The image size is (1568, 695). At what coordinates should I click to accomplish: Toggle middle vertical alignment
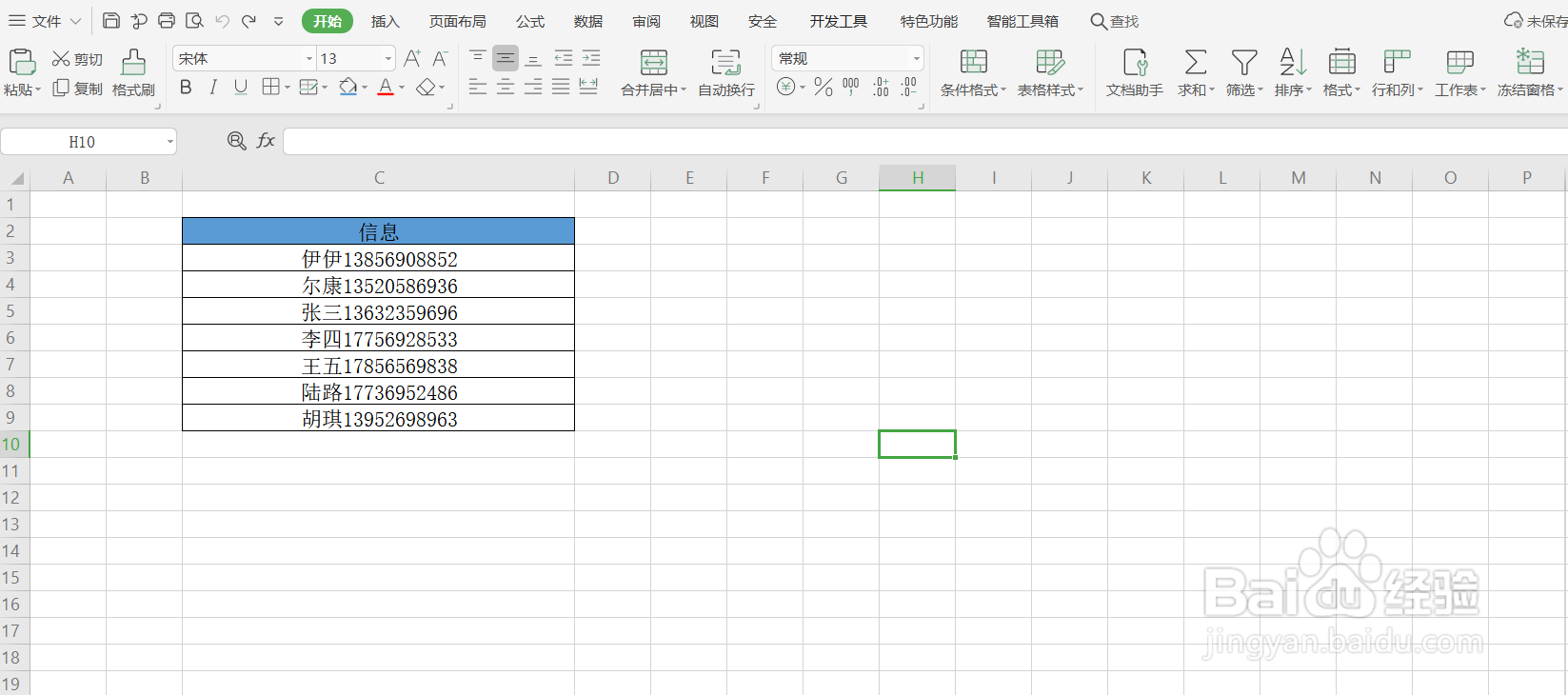[x=506, y=58]
